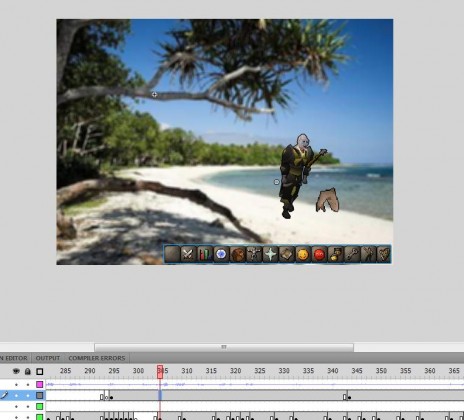Switch to the Output tab
This screenshot has height=420, width=464.
[48, 358]
